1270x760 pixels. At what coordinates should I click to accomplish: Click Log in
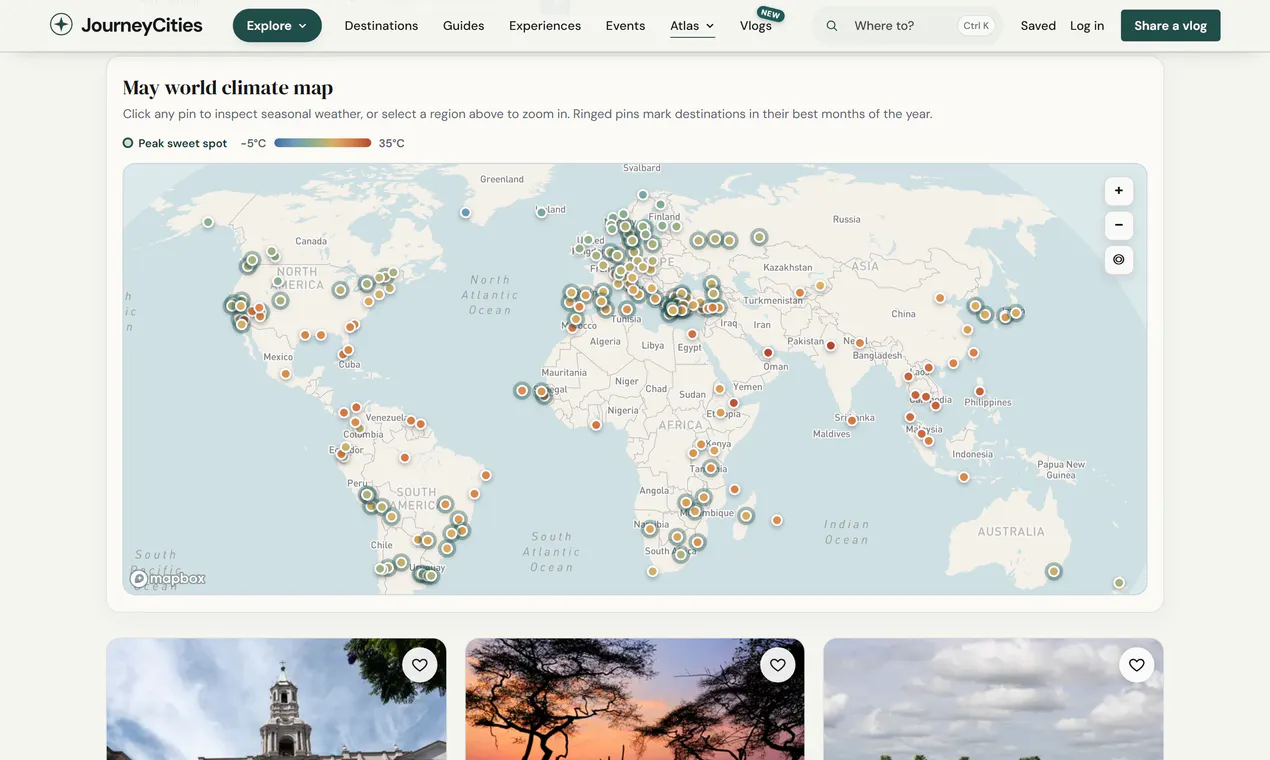[1087, 26]
